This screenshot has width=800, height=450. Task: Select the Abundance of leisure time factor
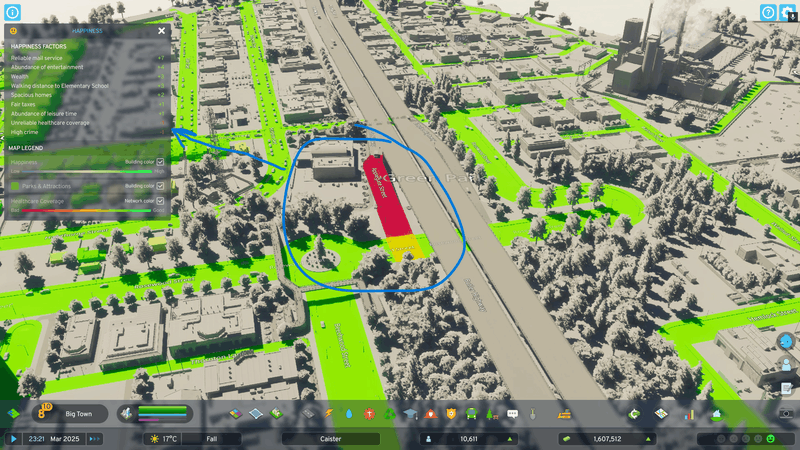click(87, 114)
